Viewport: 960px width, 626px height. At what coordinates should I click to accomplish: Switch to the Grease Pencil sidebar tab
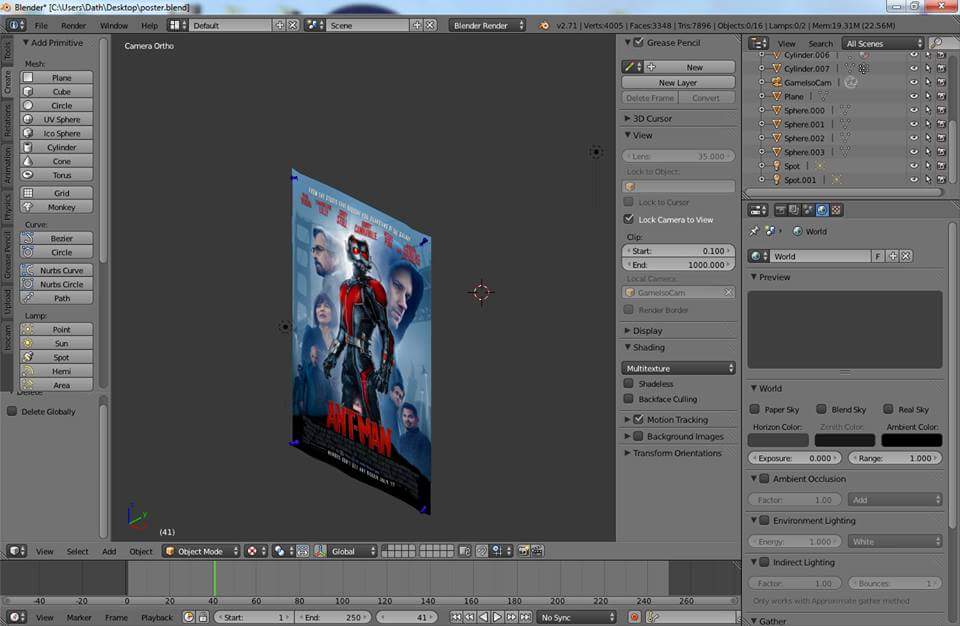[7, 255]
